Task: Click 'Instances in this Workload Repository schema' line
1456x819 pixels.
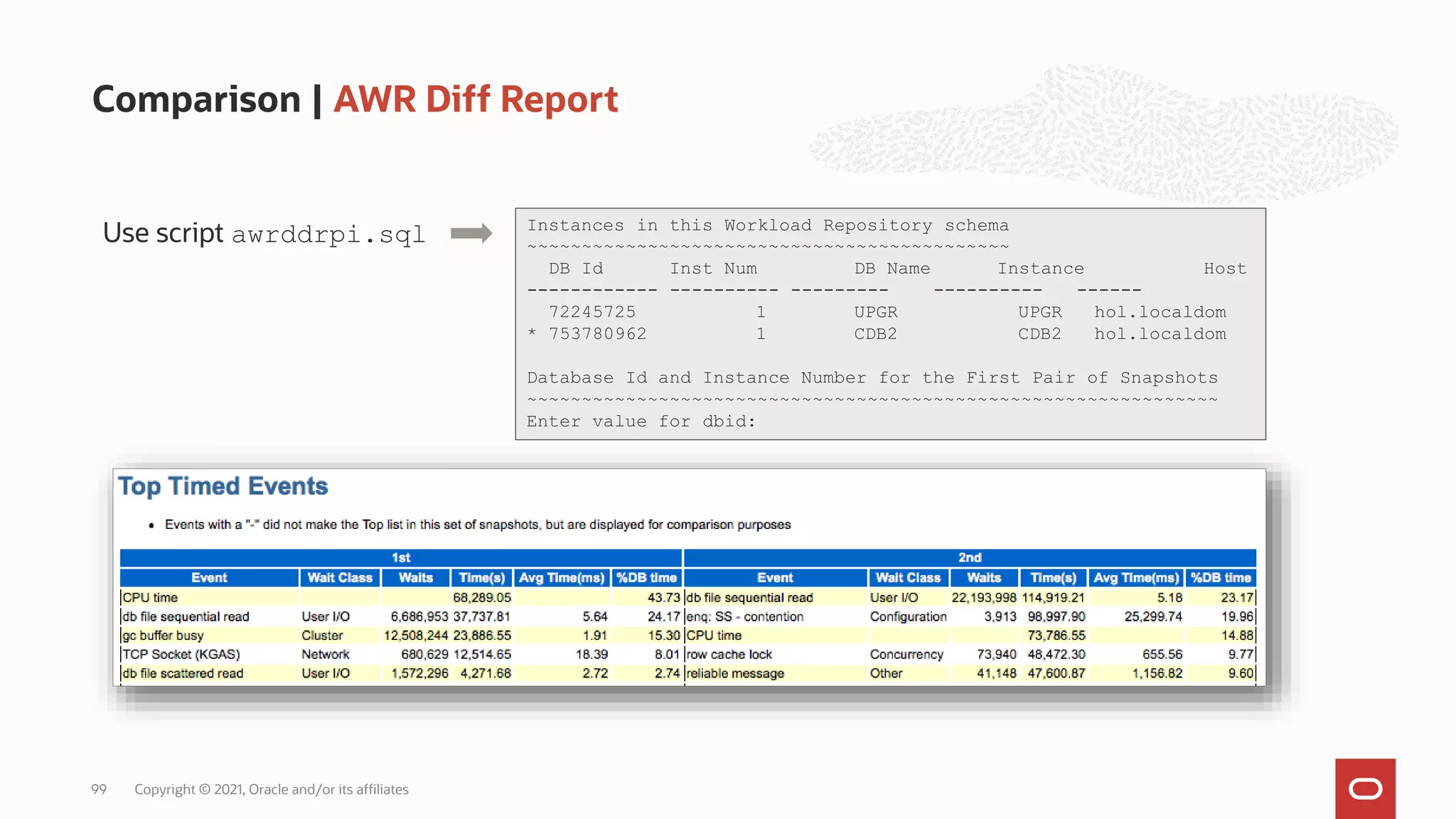Action: [x=768, y=225]
